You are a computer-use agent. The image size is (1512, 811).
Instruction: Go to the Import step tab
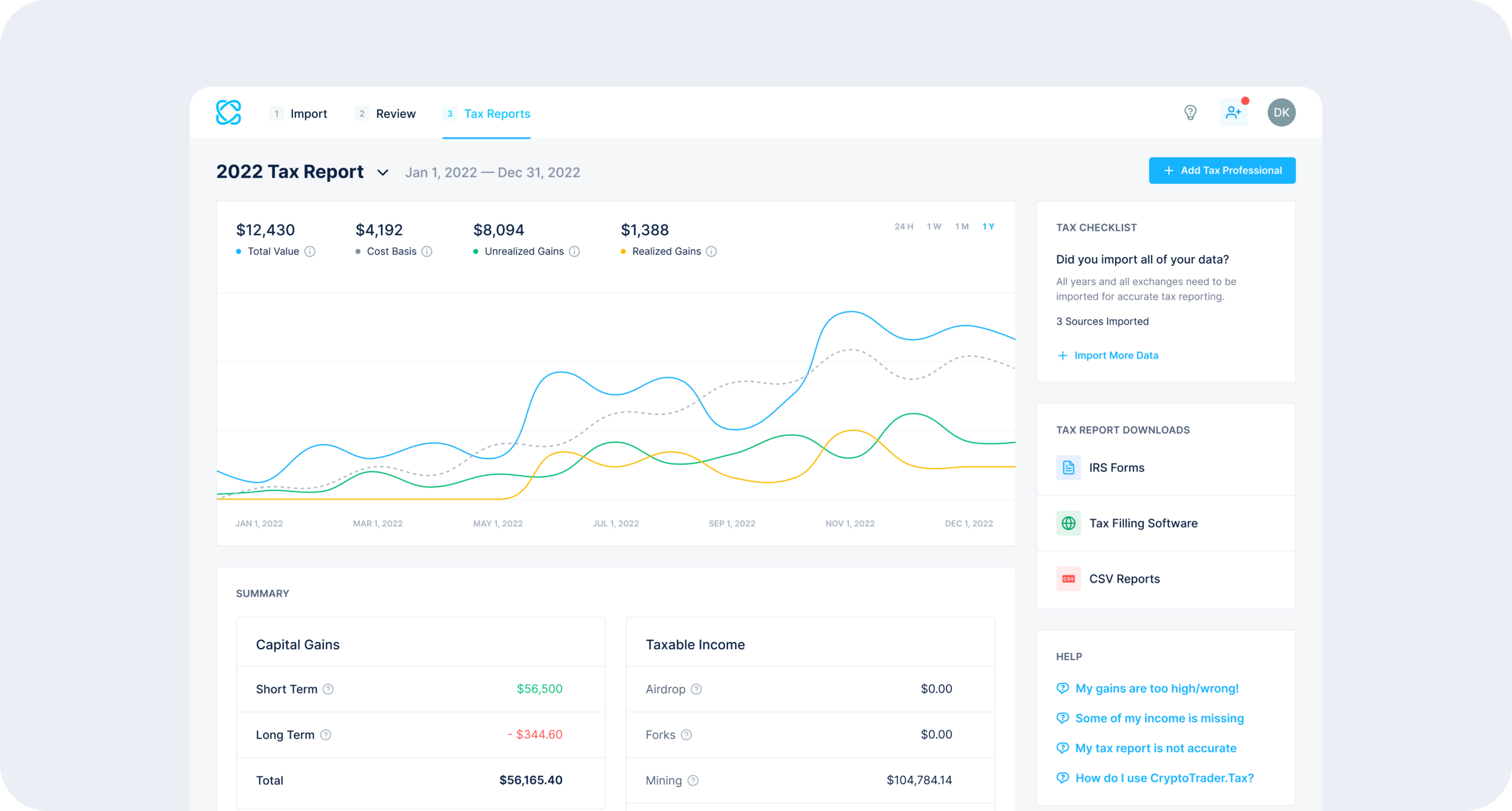[298, 113]
